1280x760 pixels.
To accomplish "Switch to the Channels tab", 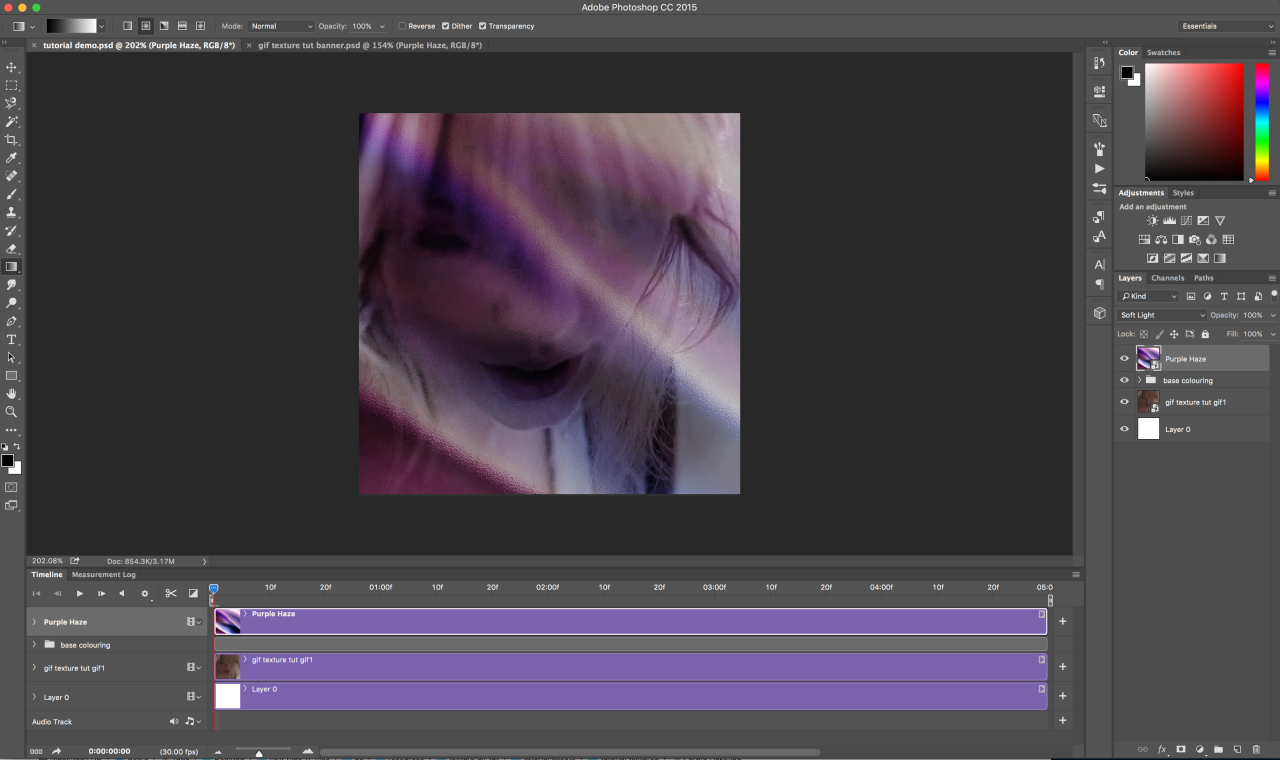I will 1167,278.
